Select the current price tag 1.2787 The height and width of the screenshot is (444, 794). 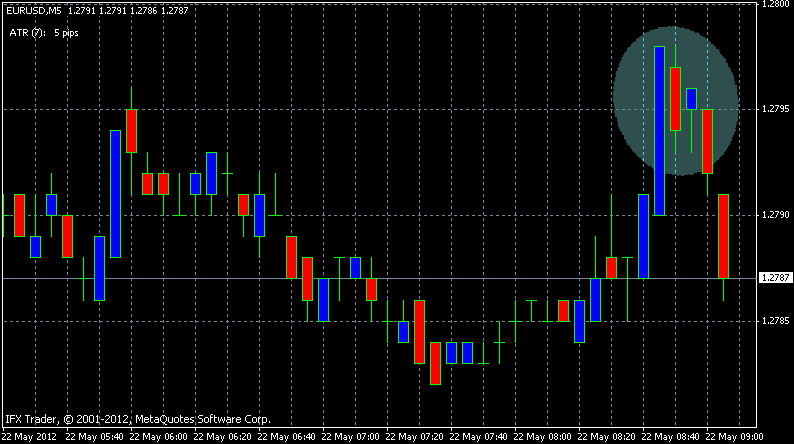[x=775, y=278]
